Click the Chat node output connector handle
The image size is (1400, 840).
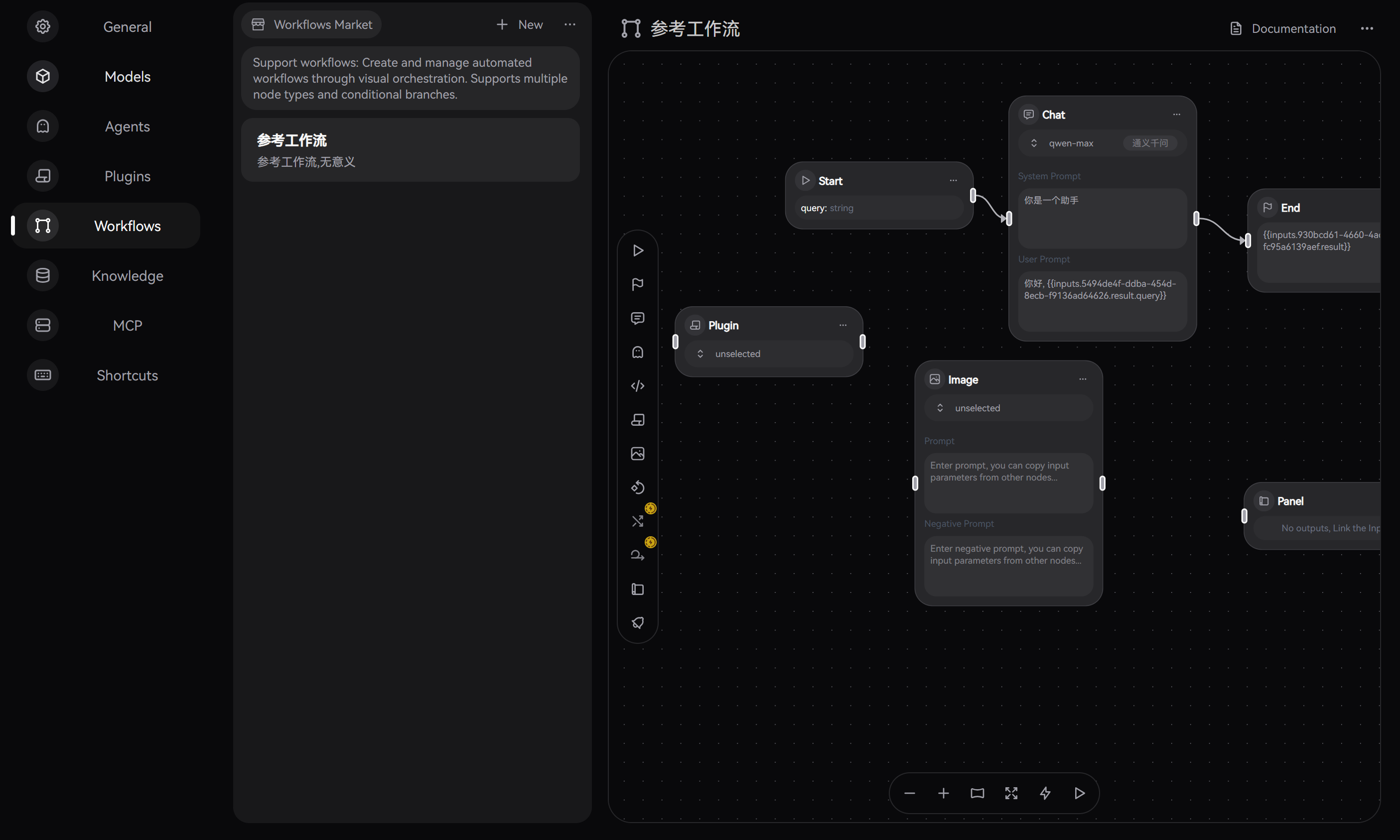tap(1196, 219)
